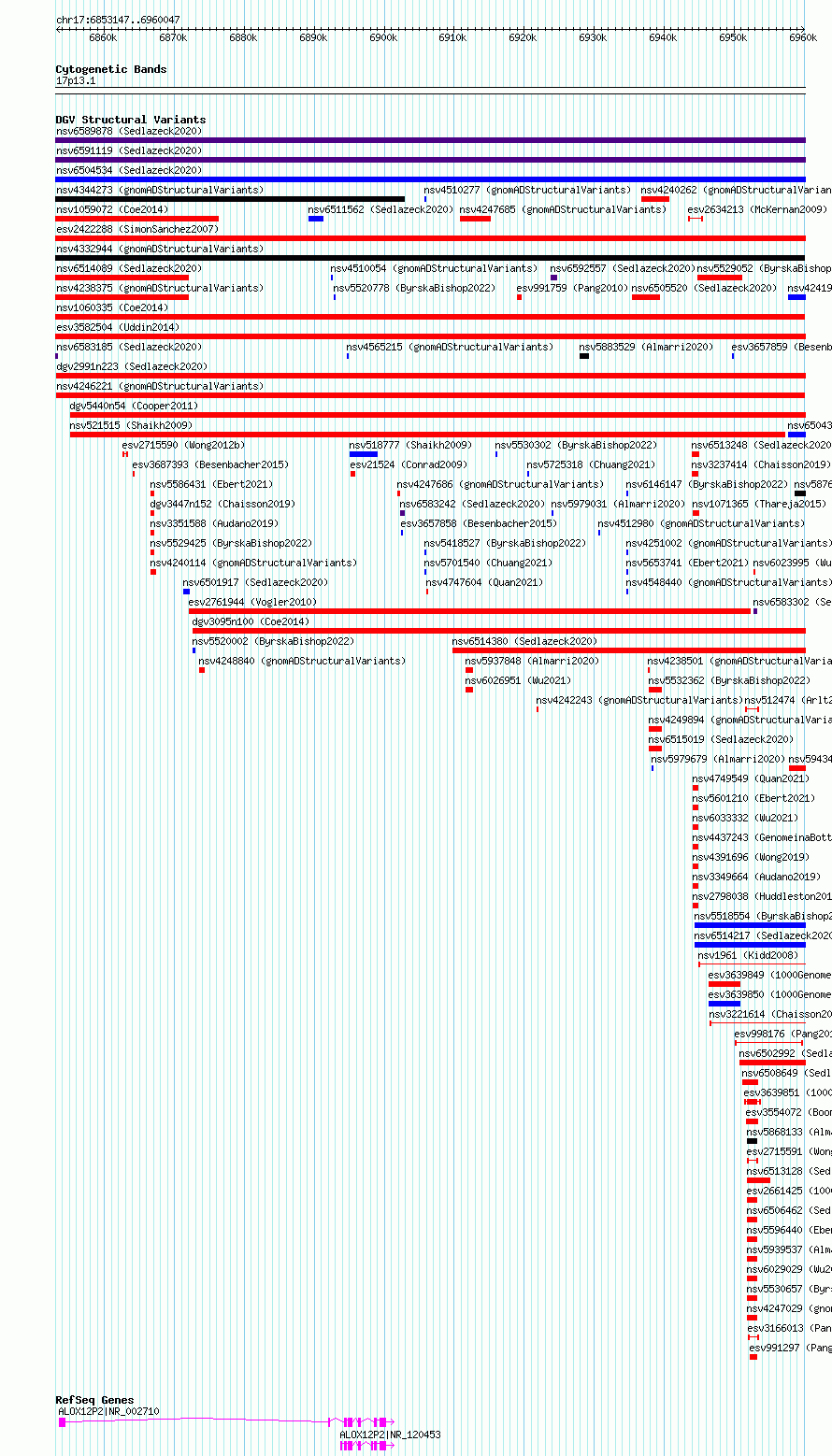Open ALOX12P2|NR_120453 gene label
Viewport: 832px width, 1456px height.
[391, 1435]
